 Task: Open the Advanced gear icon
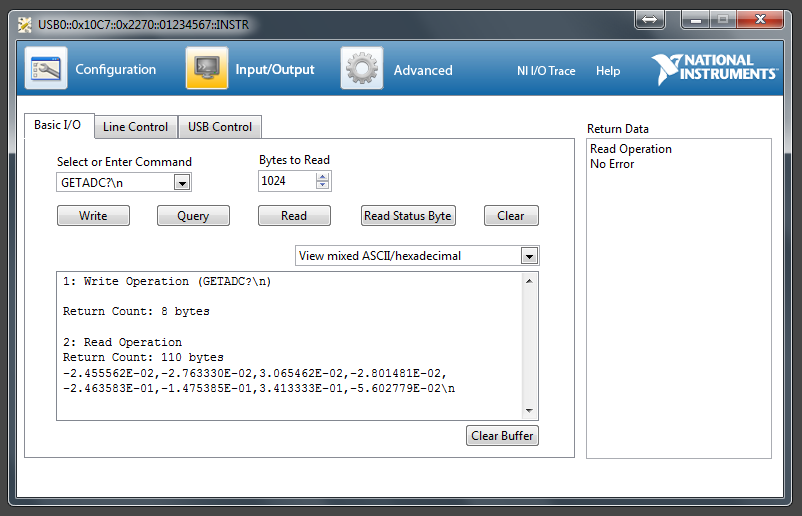tap(362, 68)
